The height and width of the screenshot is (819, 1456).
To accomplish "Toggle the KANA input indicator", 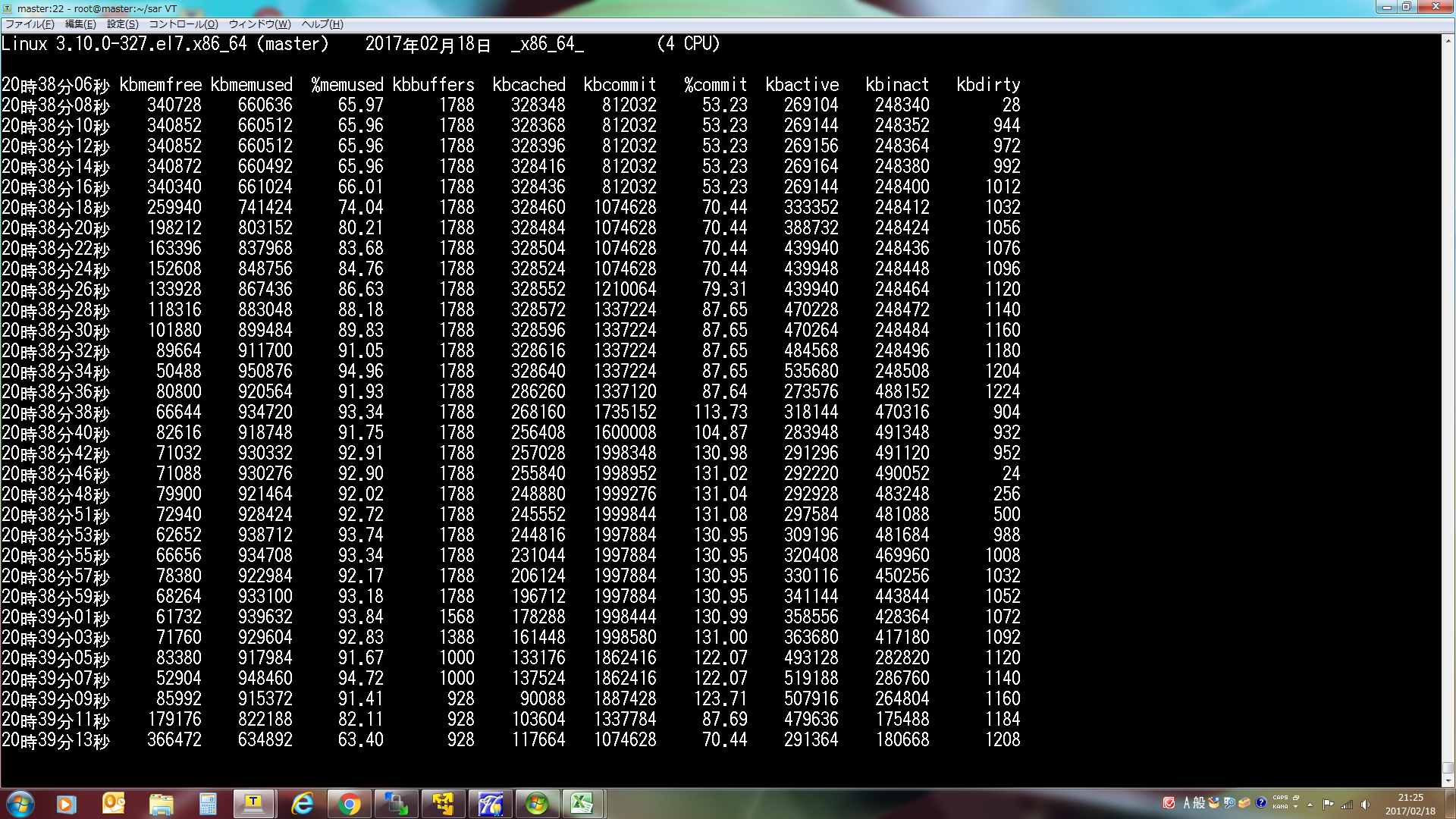I will click(1280, 807).
